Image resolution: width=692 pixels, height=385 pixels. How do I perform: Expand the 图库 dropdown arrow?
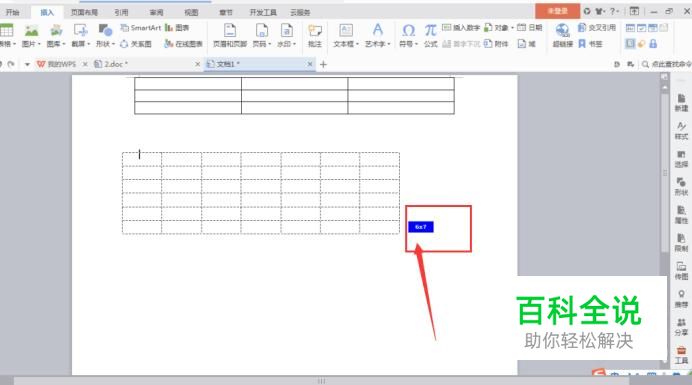click(64, 44)
